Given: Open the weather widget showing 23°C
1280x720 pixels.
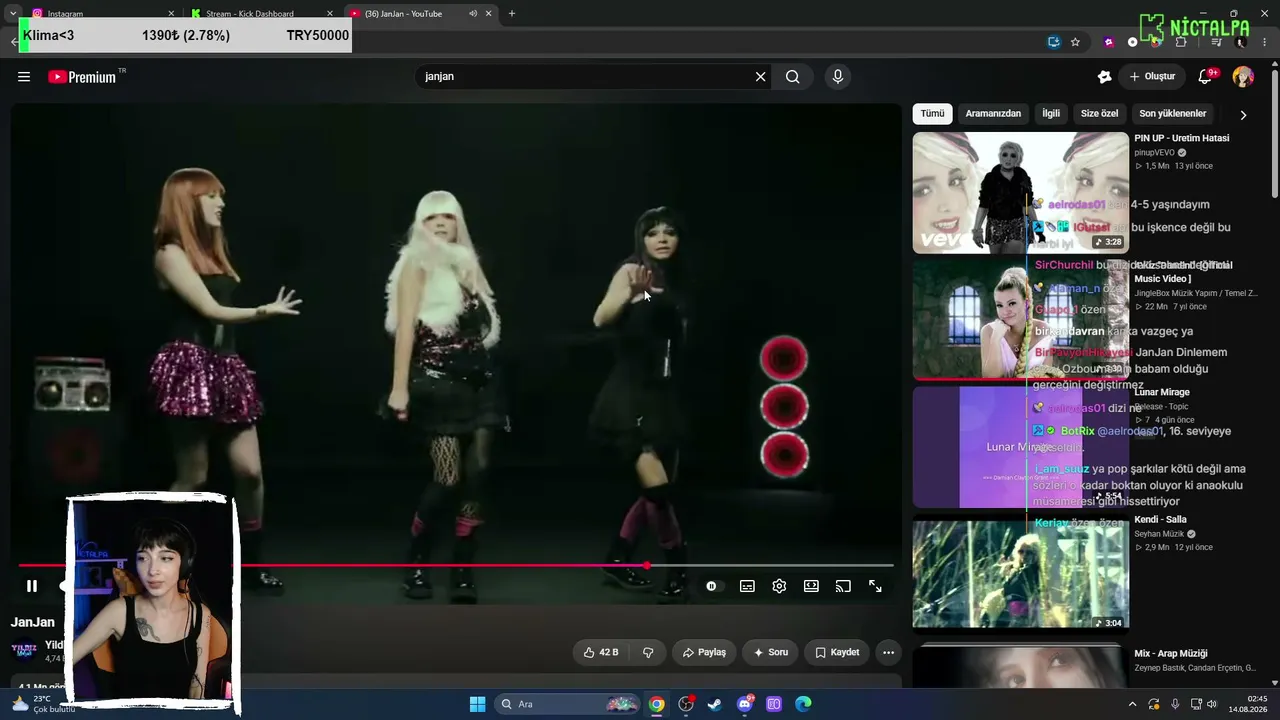Looking at the screenshot, I should (x=42, y=704).
